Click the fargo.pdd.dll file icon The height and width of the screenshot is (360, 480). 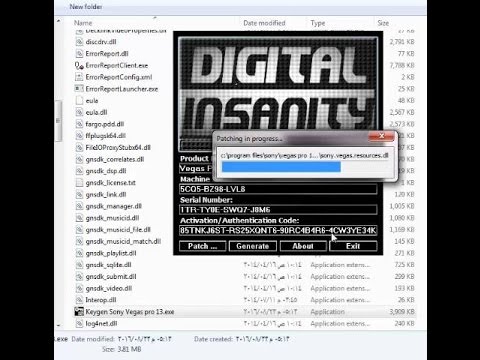click(79, 124)
